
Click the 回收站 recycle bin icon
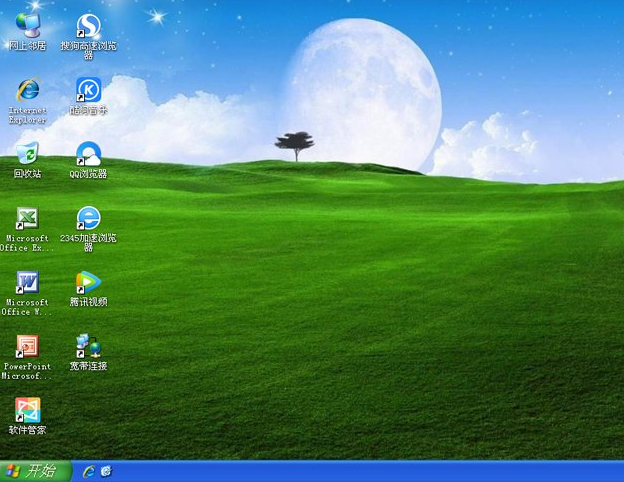coord(28,153)
